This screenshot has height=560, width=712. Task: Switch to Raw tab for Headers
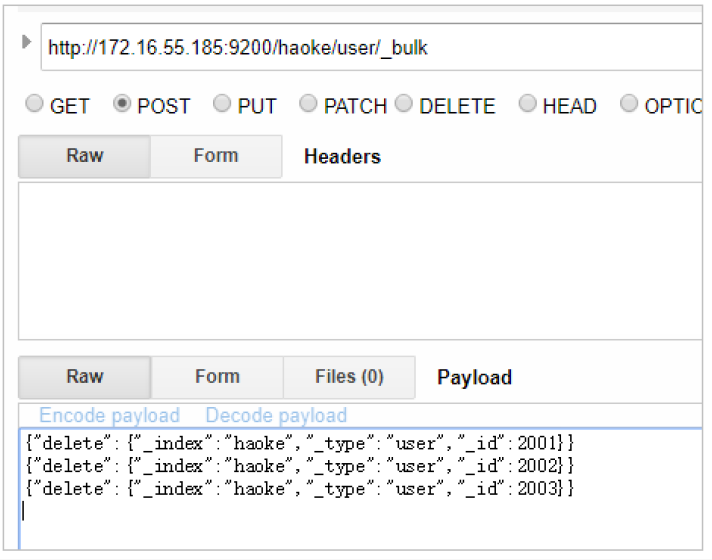click(85, 157)
